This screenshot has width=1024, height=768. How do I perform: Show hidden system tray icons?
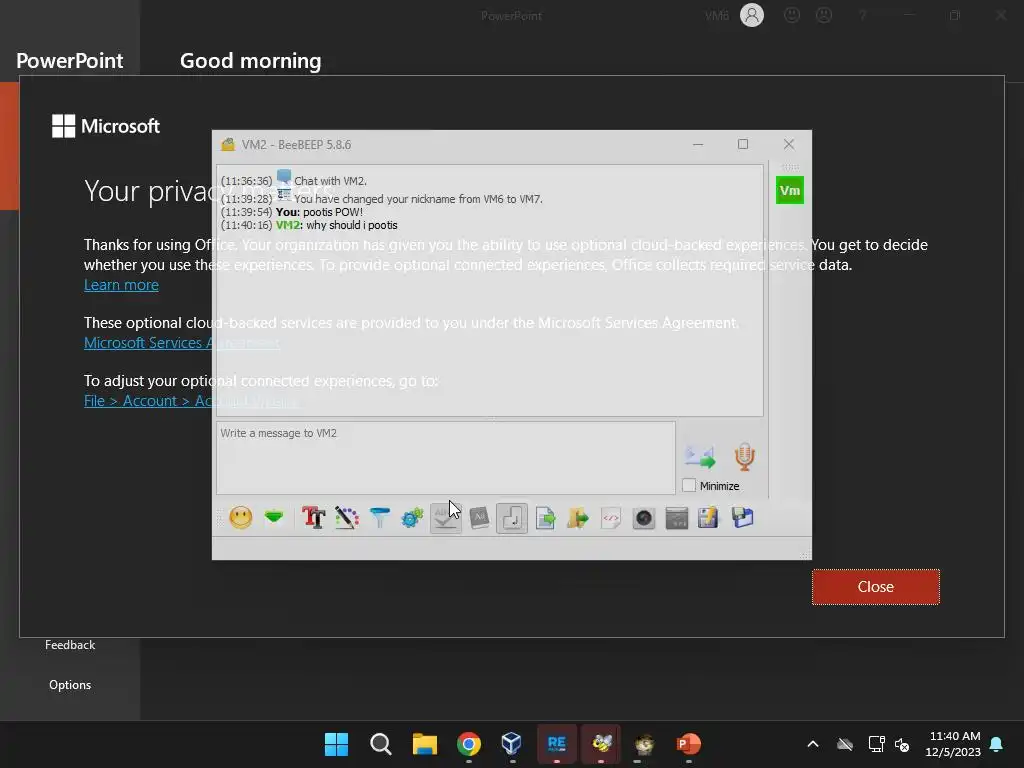pos(813,744)
